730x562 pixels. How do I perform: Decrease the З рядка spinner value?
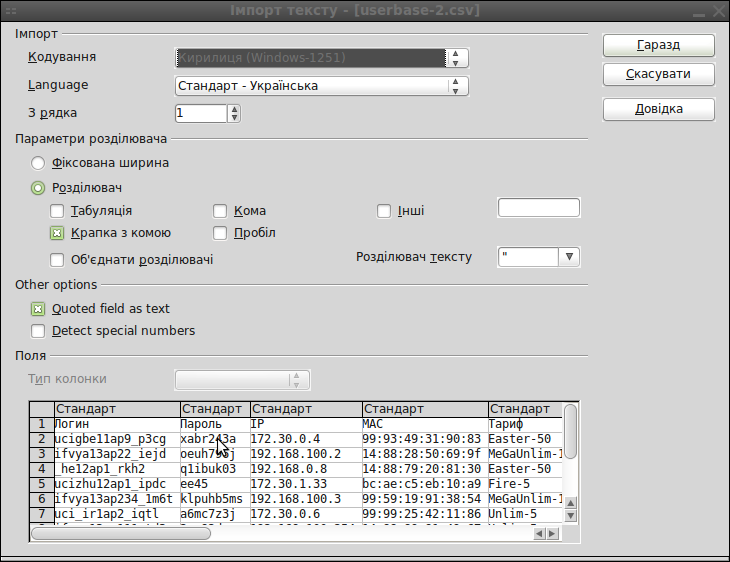[234, 118]
